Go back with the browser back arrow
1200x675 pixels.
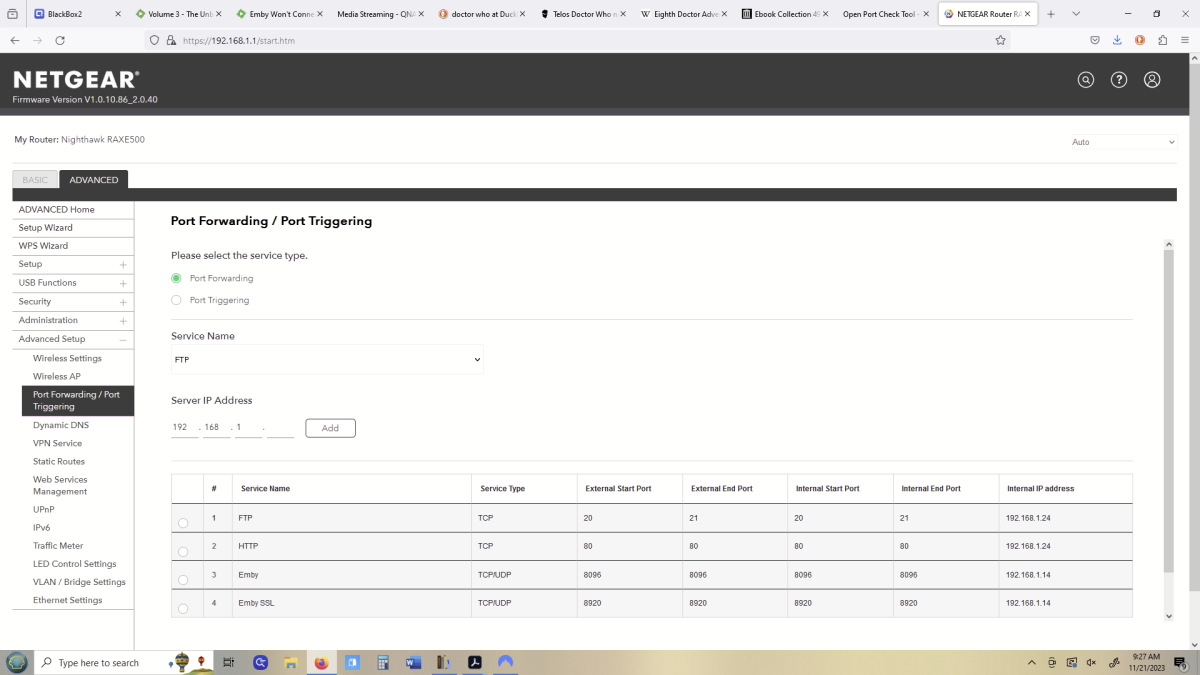tap(14, 40)
